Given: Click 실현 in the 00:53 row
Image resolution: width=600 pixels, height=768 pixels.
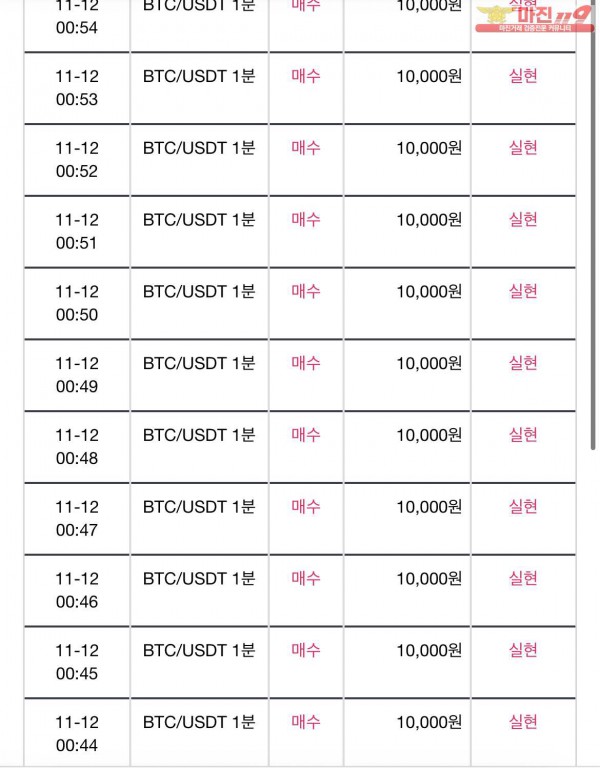Looking at the screenshot, I should [523, 76].
